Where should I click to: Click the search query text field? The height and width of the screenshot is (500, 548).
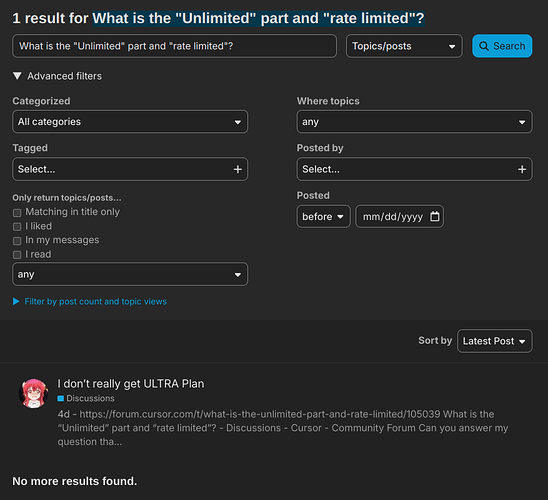(x=174, y=46)
